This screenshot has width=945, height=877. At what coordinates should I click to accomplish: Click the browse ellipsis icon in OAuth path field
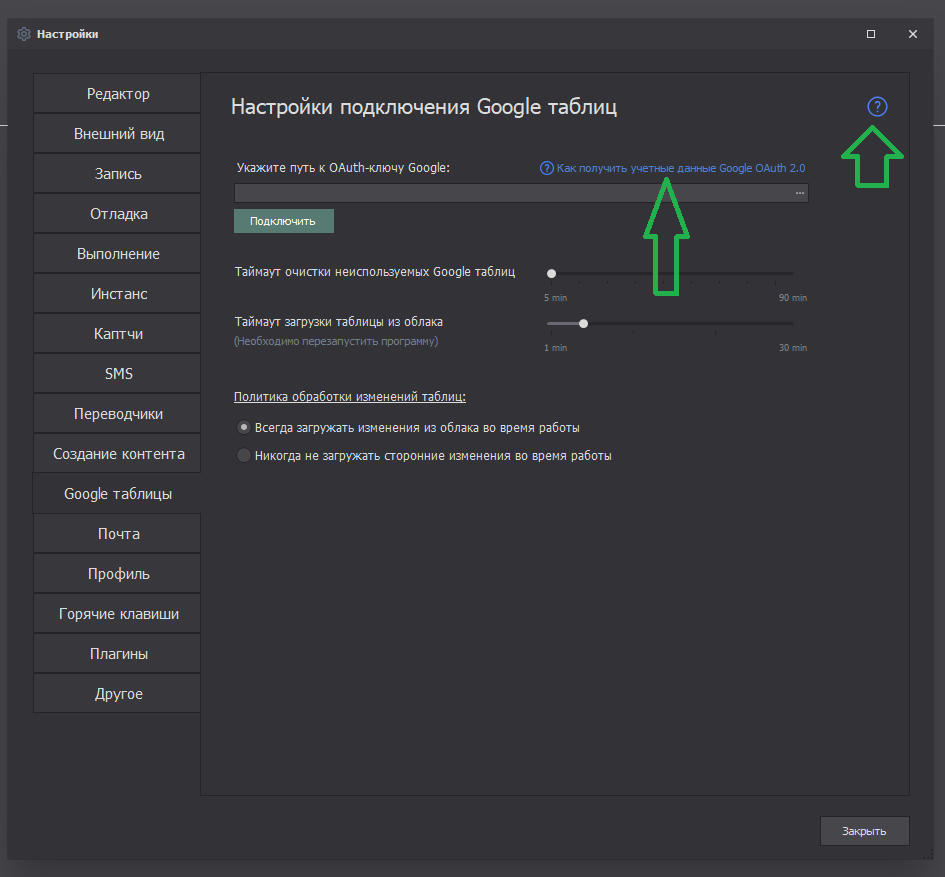click(800, 193)
